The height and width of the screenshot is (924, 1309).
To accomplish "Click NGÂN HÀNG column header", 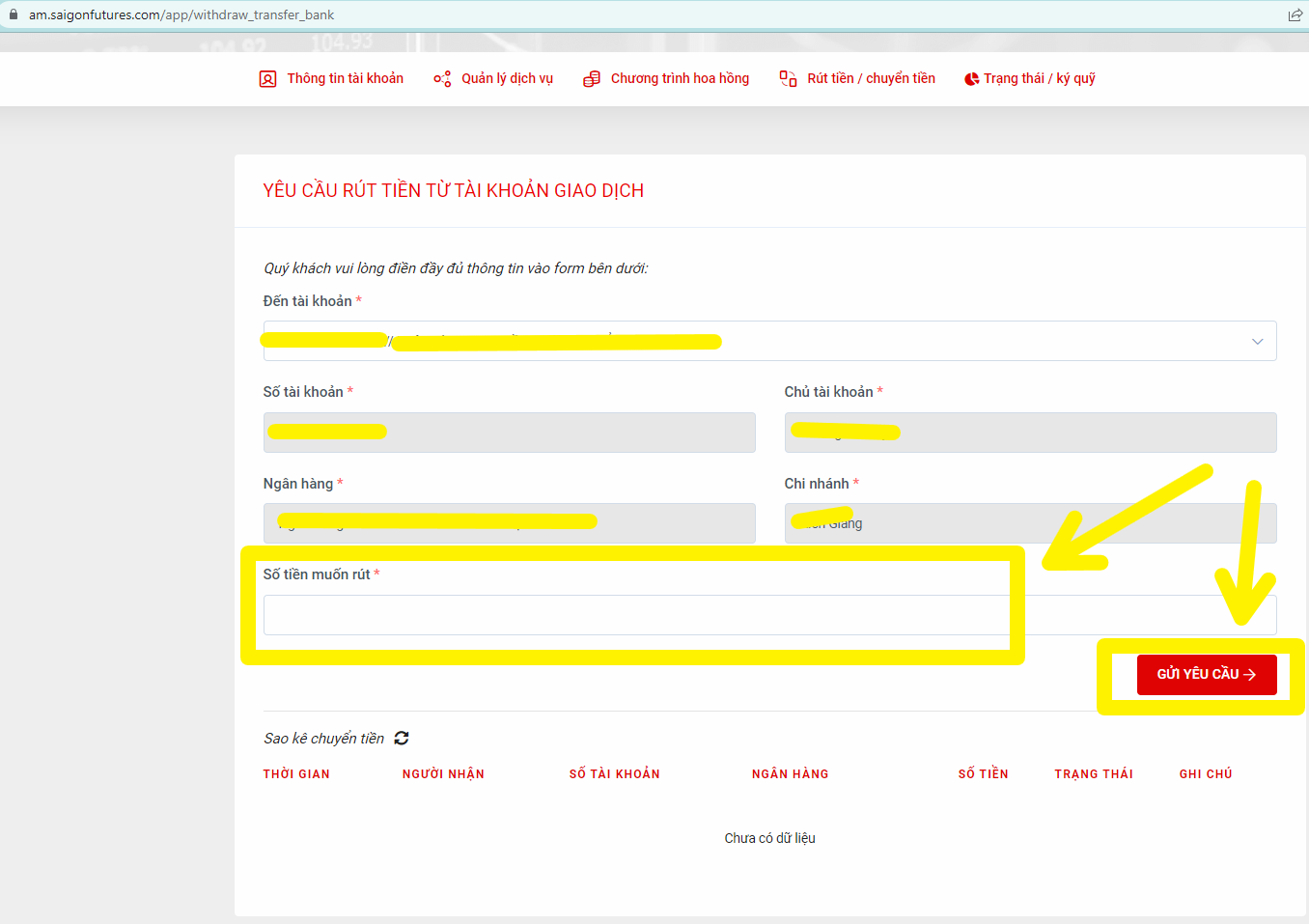I will coord(791,773).
